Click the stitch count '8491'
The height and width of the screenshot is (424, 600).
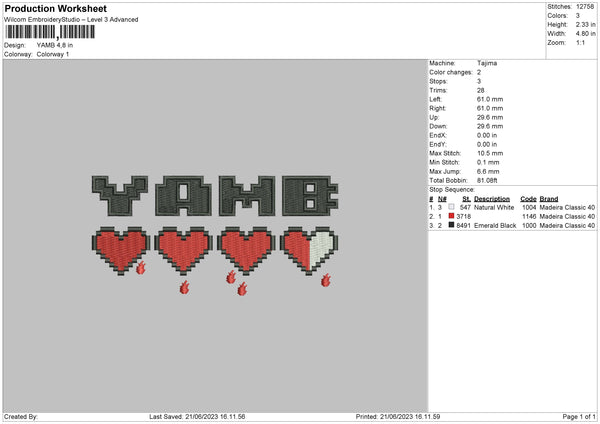pyautogui.click(x=463, y=225)
